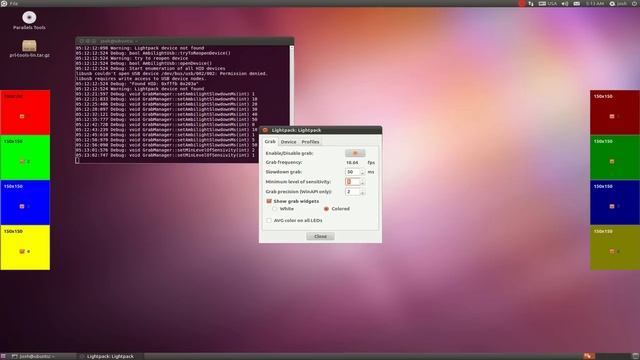Click the Lightpack: Lightpack dialog title
This screenshot has height=360, width=640.
point(296,130)
